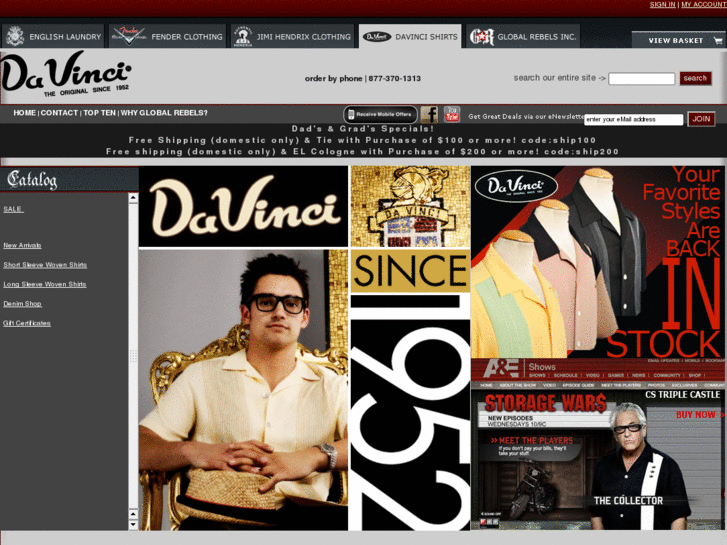Screen dimensions: 727x545
Task: Click the site search input field
Action: [x=642, y=79]
